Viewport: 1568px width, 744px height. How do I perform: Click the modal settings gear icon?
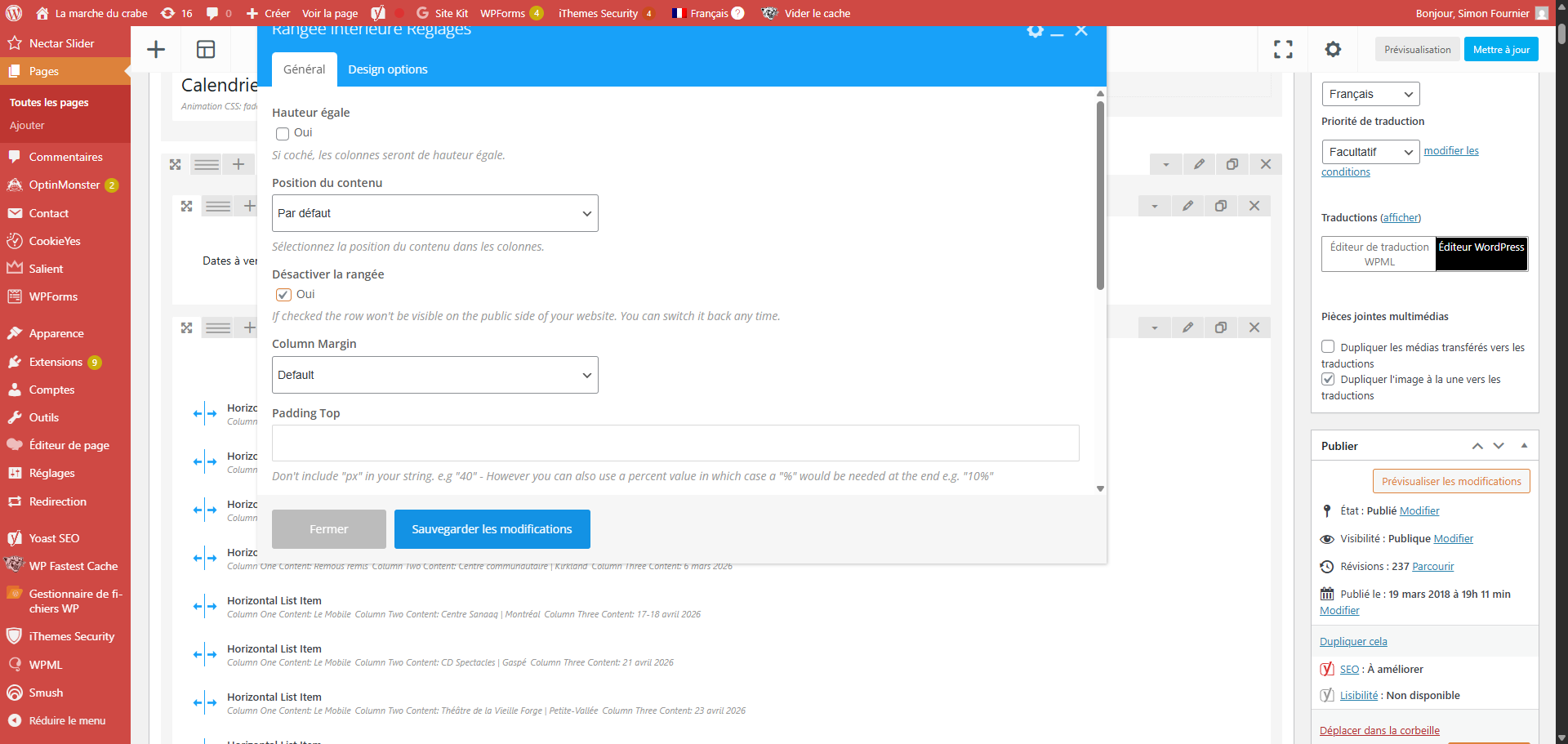point(1035,32)
